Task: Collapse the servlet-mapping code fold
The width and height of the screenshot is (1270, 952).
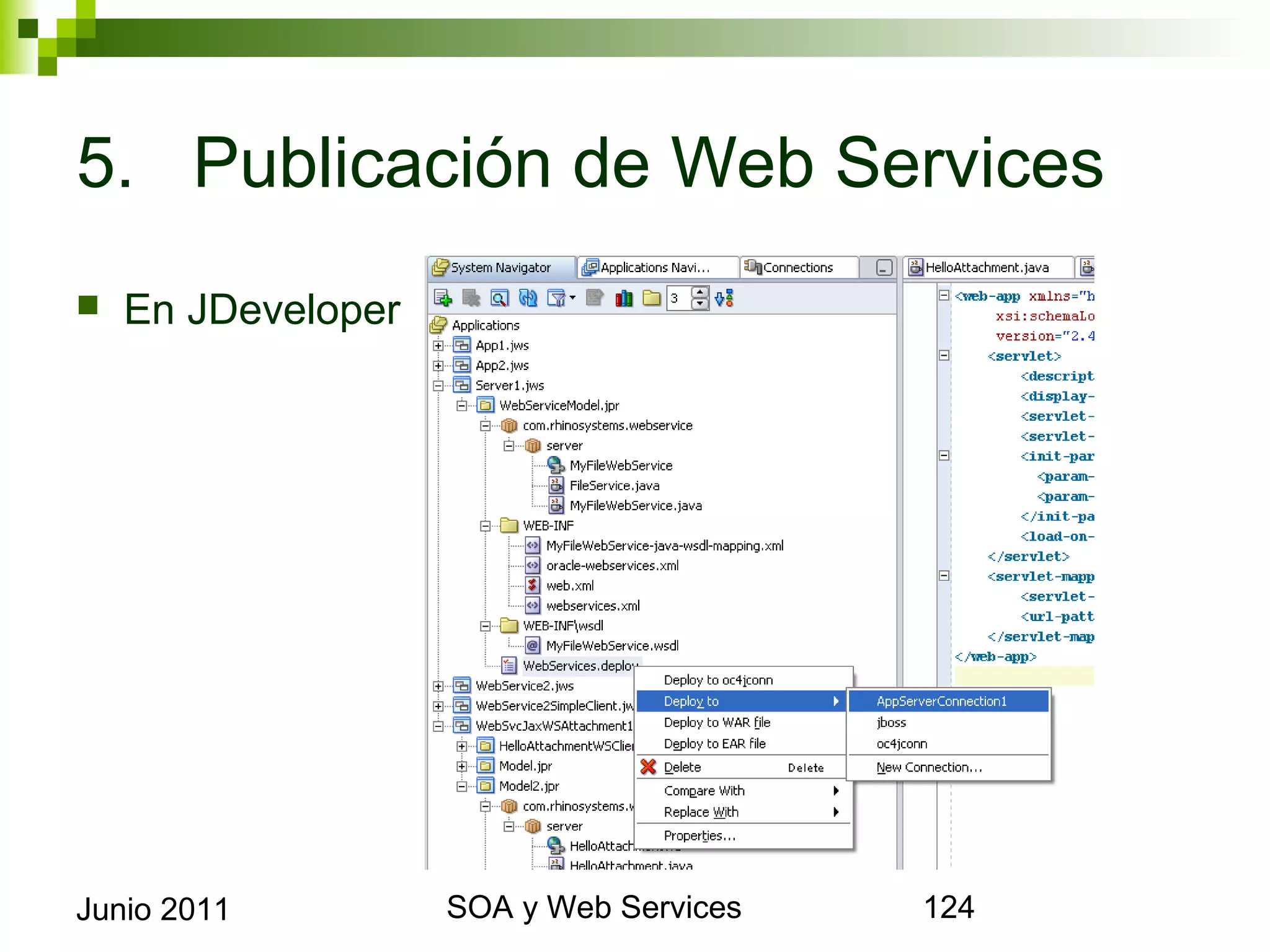Action: [x=944, y=576]
